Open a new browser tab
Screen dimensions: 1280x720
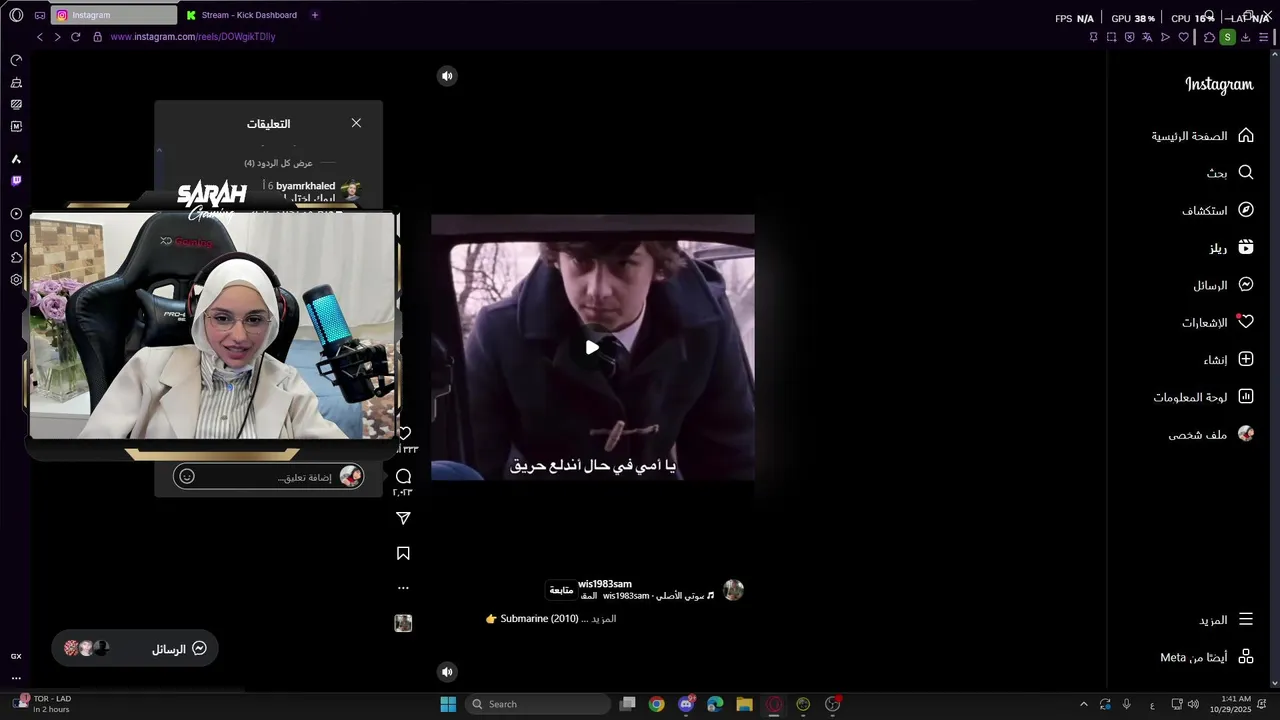(x=315, y=15)
